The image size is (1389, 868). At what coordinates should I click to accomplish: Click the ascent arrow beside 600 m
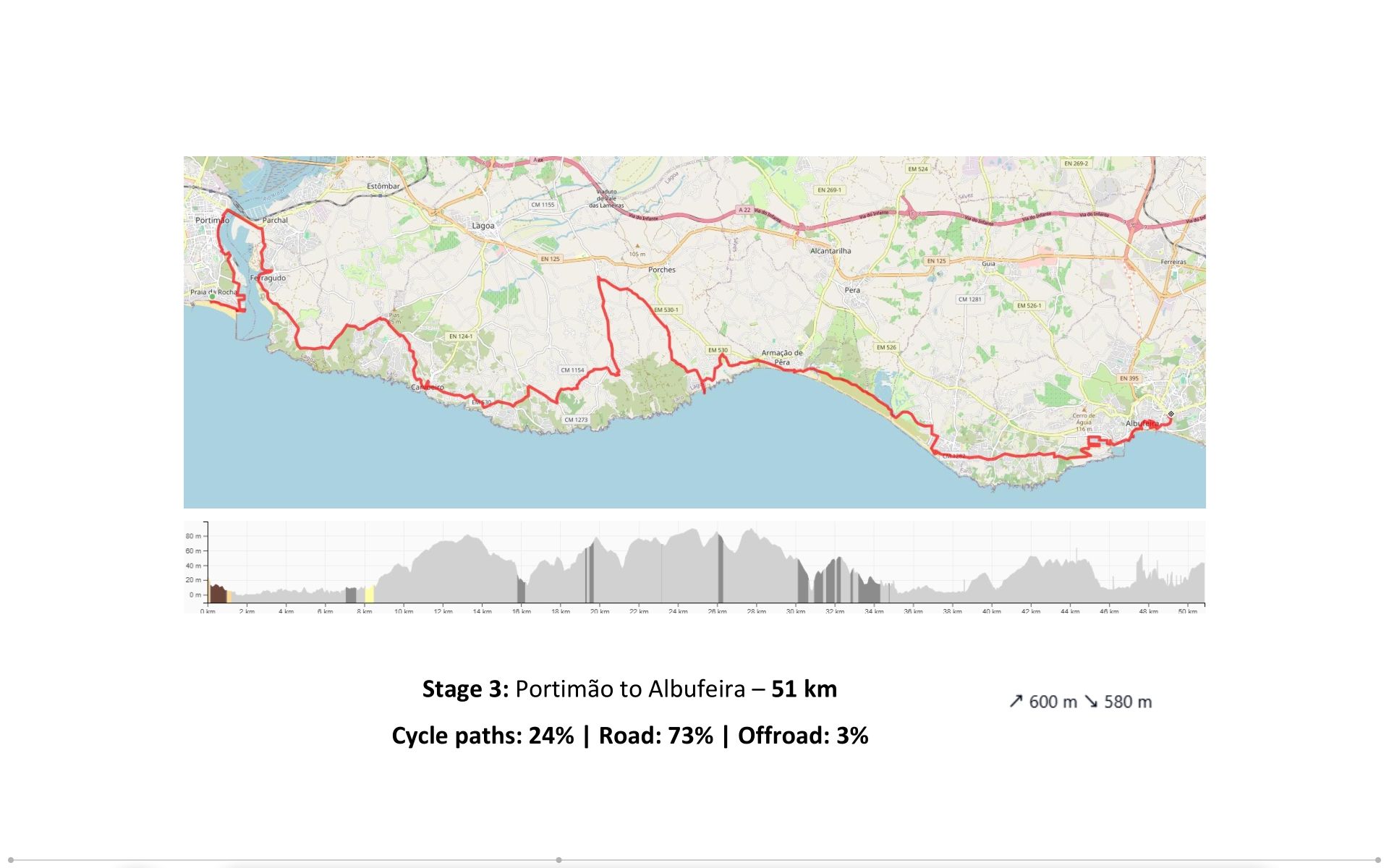[1016, 701]
